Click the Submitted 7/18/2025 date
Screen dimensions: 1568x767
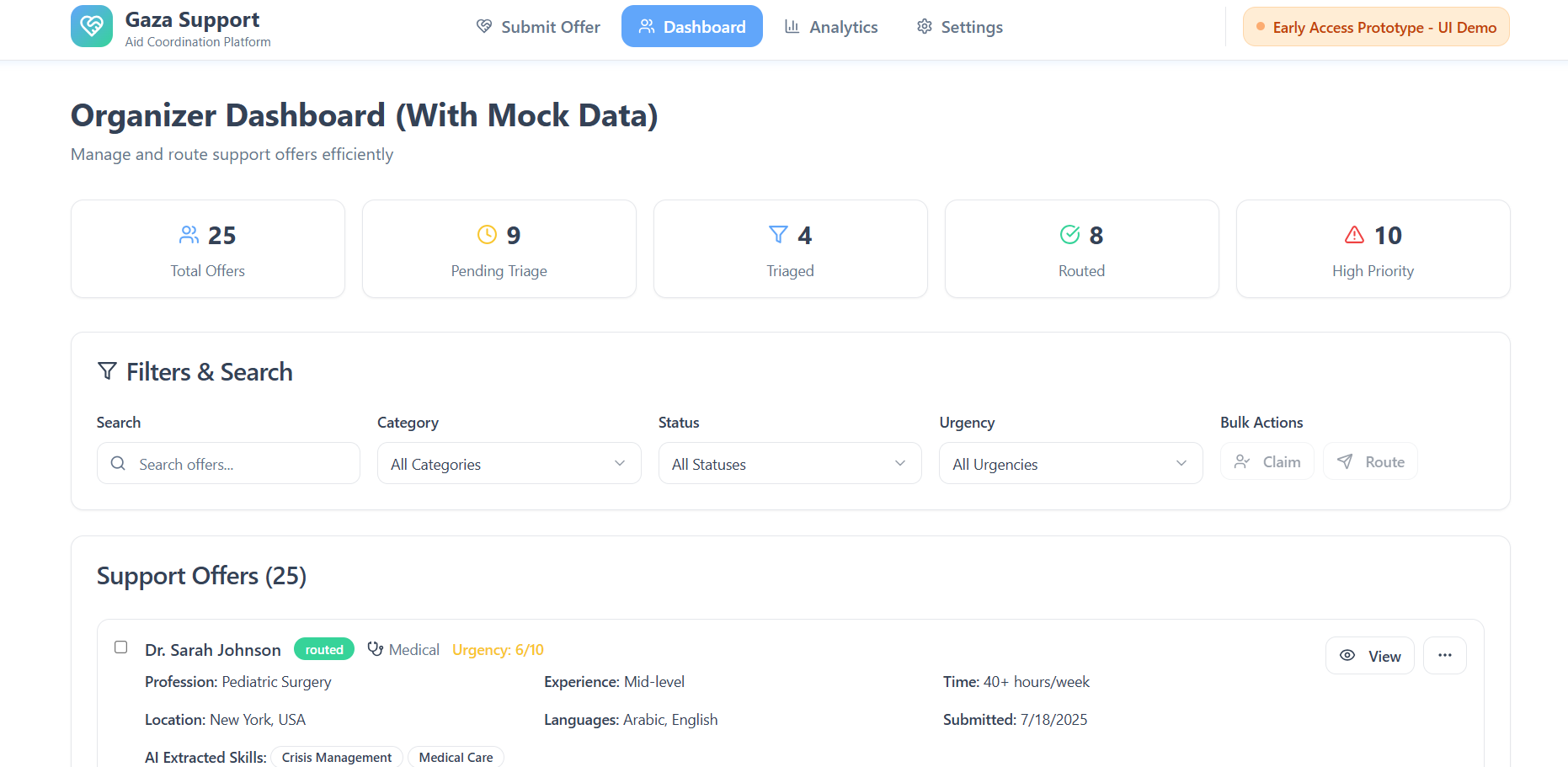(x=1015, y=719)
